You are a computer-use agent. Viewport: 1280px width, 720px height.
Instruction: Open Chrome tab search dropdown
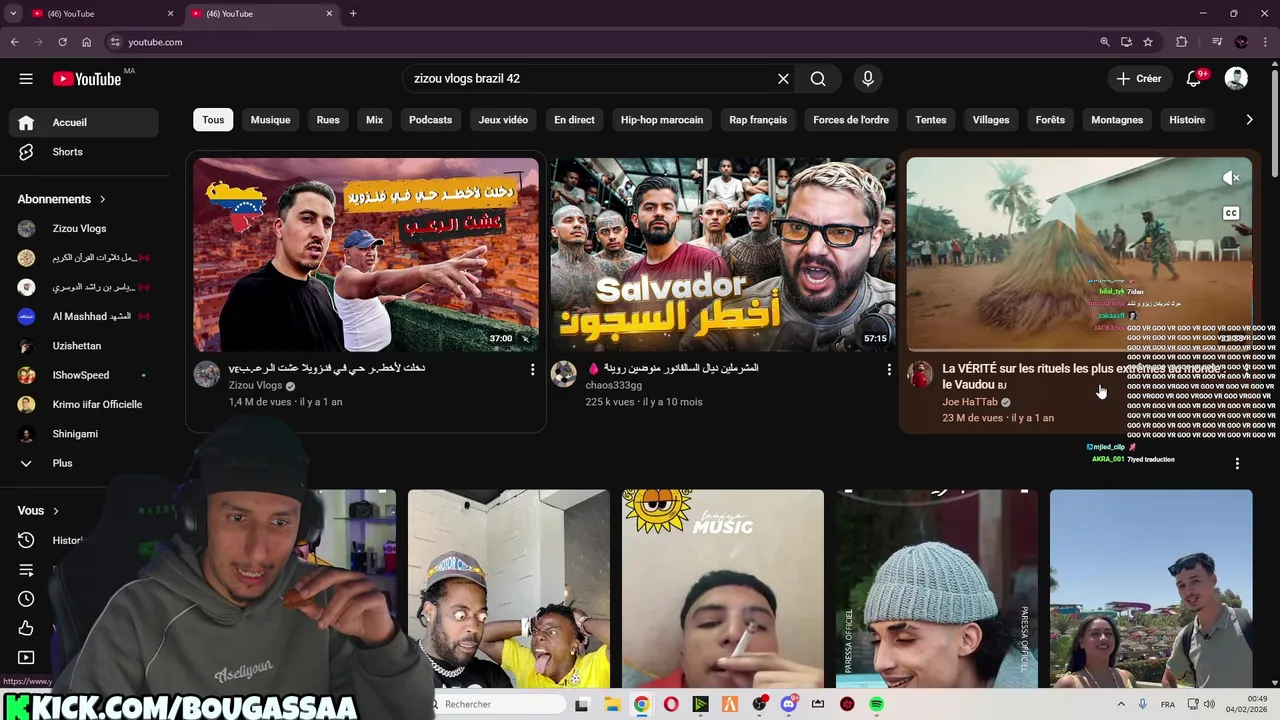(x=13, y=14)
